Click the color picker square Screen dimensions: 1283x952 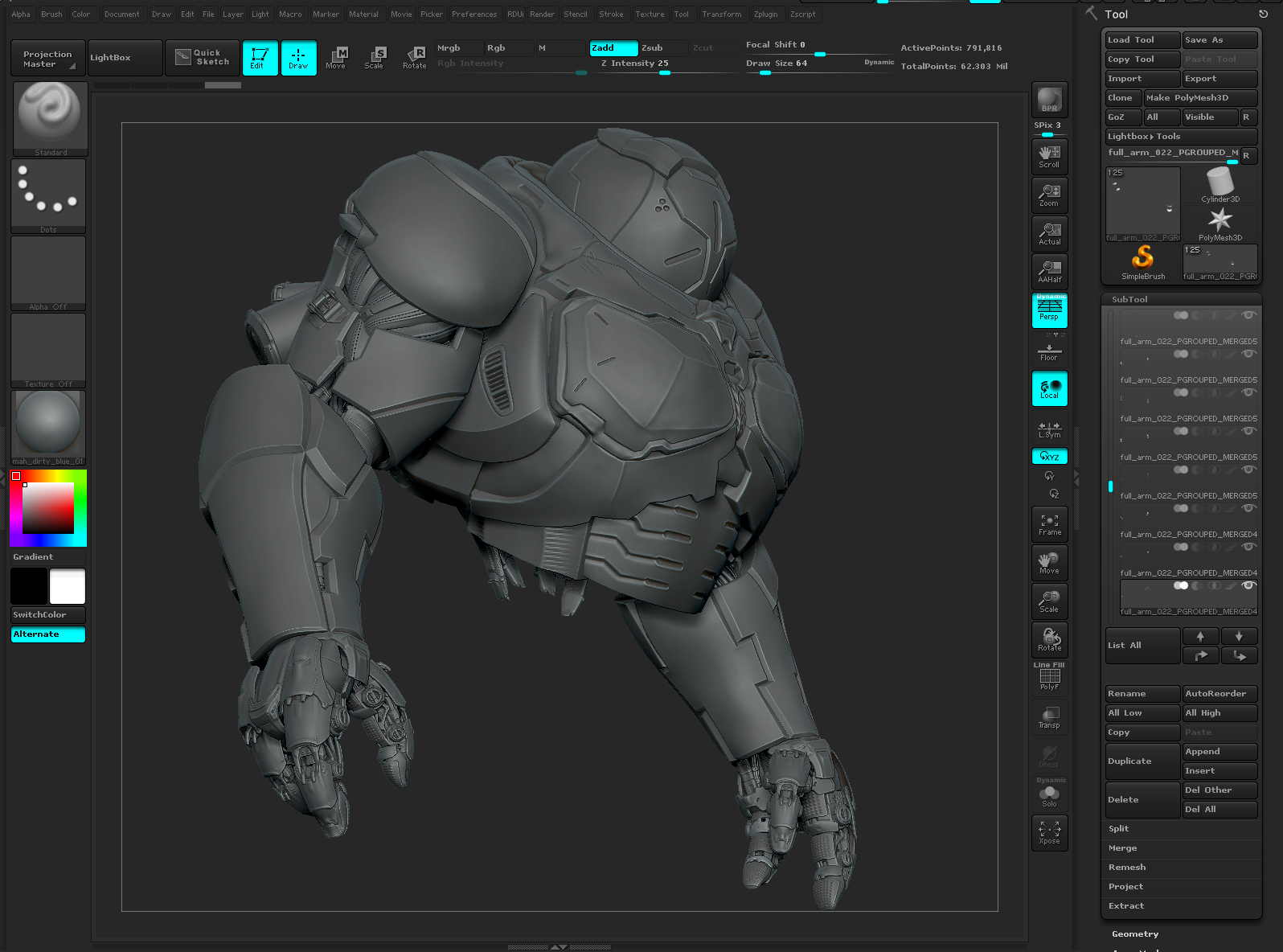click(48, 508)
